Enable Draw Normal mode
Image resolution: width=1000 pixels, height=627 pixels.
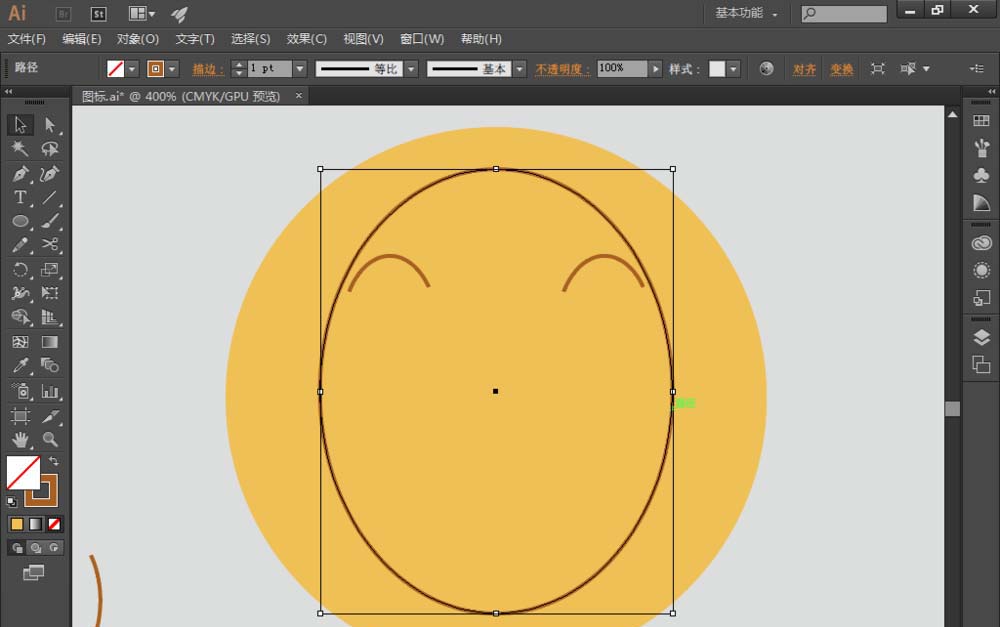point(17,548)
